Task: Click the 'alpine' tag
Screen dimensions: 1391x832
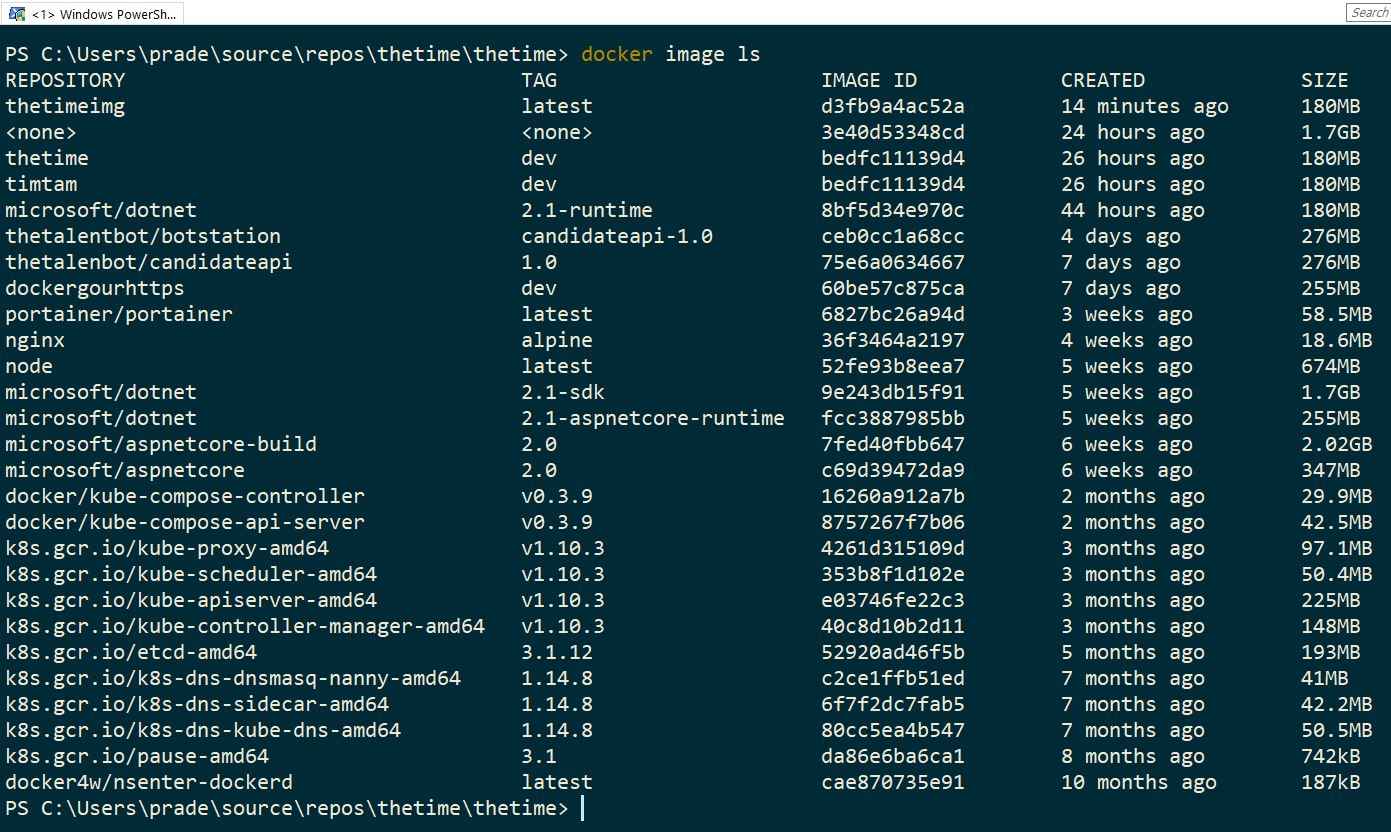Action: [557, 340]
